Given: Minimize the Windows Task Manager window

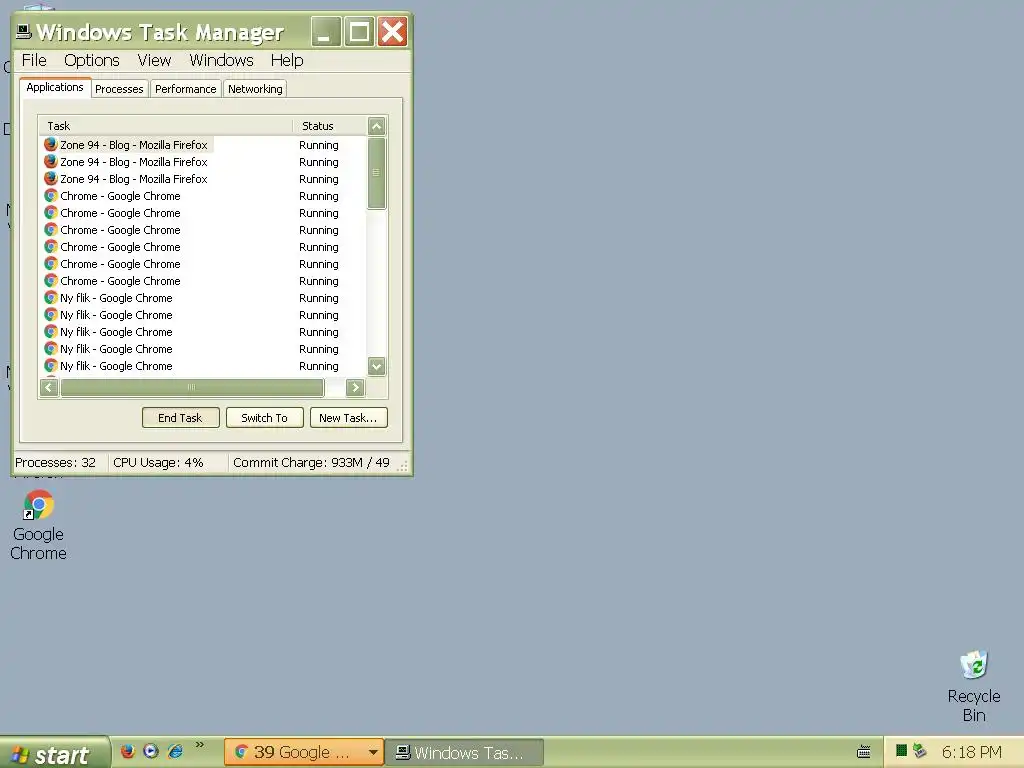Looking at the screenshot, I should click(x=325, y=32).
